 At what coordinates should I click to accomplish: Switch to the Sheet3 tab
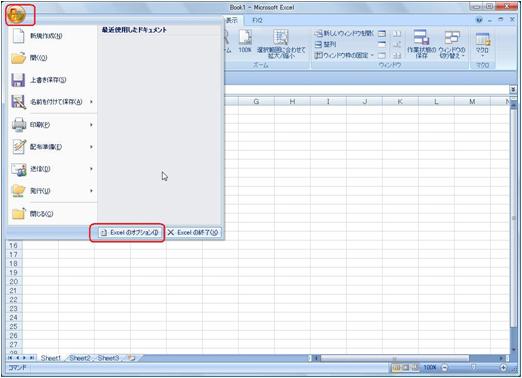(x=108, y=358)
